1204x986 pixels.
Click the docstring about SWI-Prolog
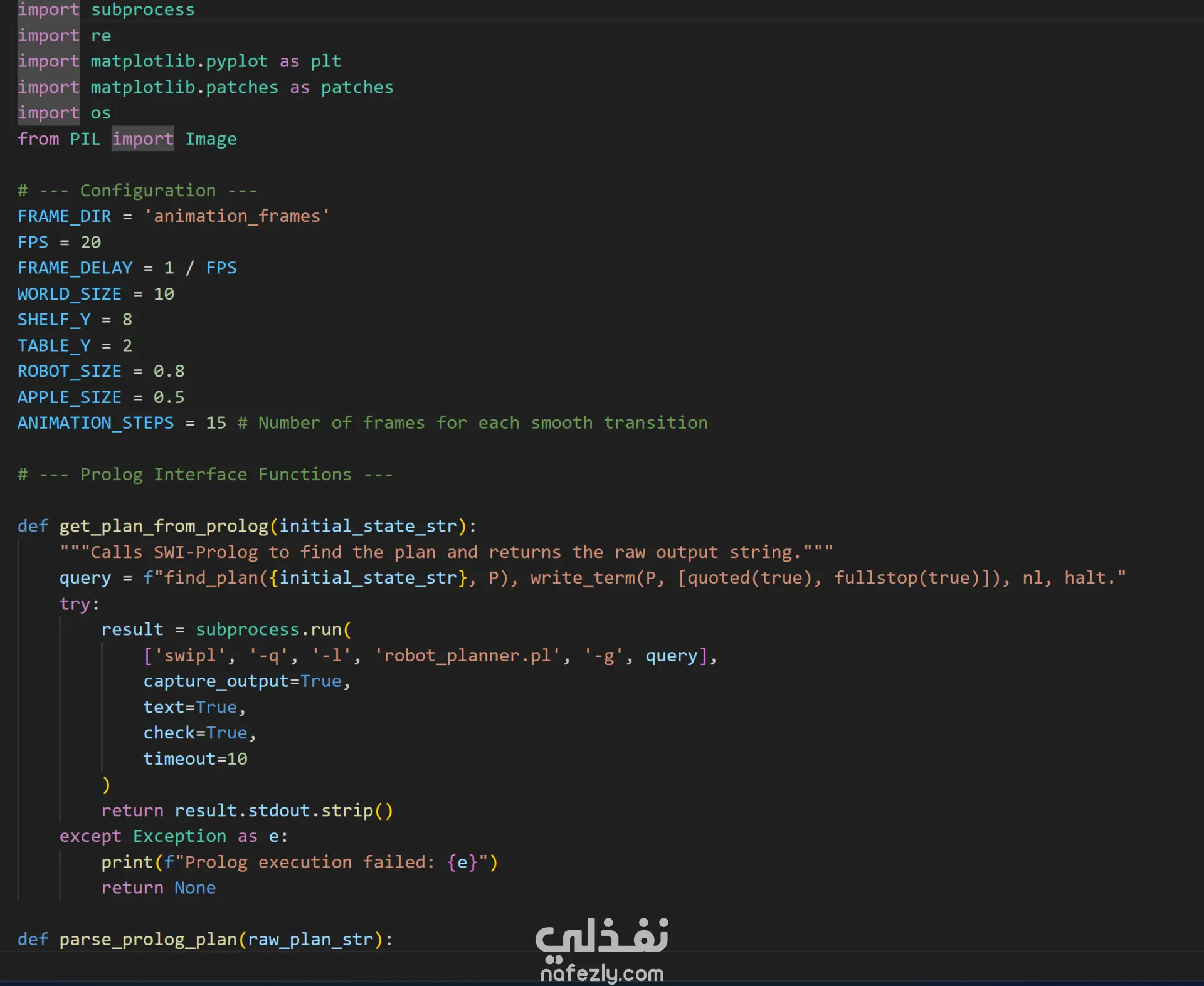click(445, 552)
